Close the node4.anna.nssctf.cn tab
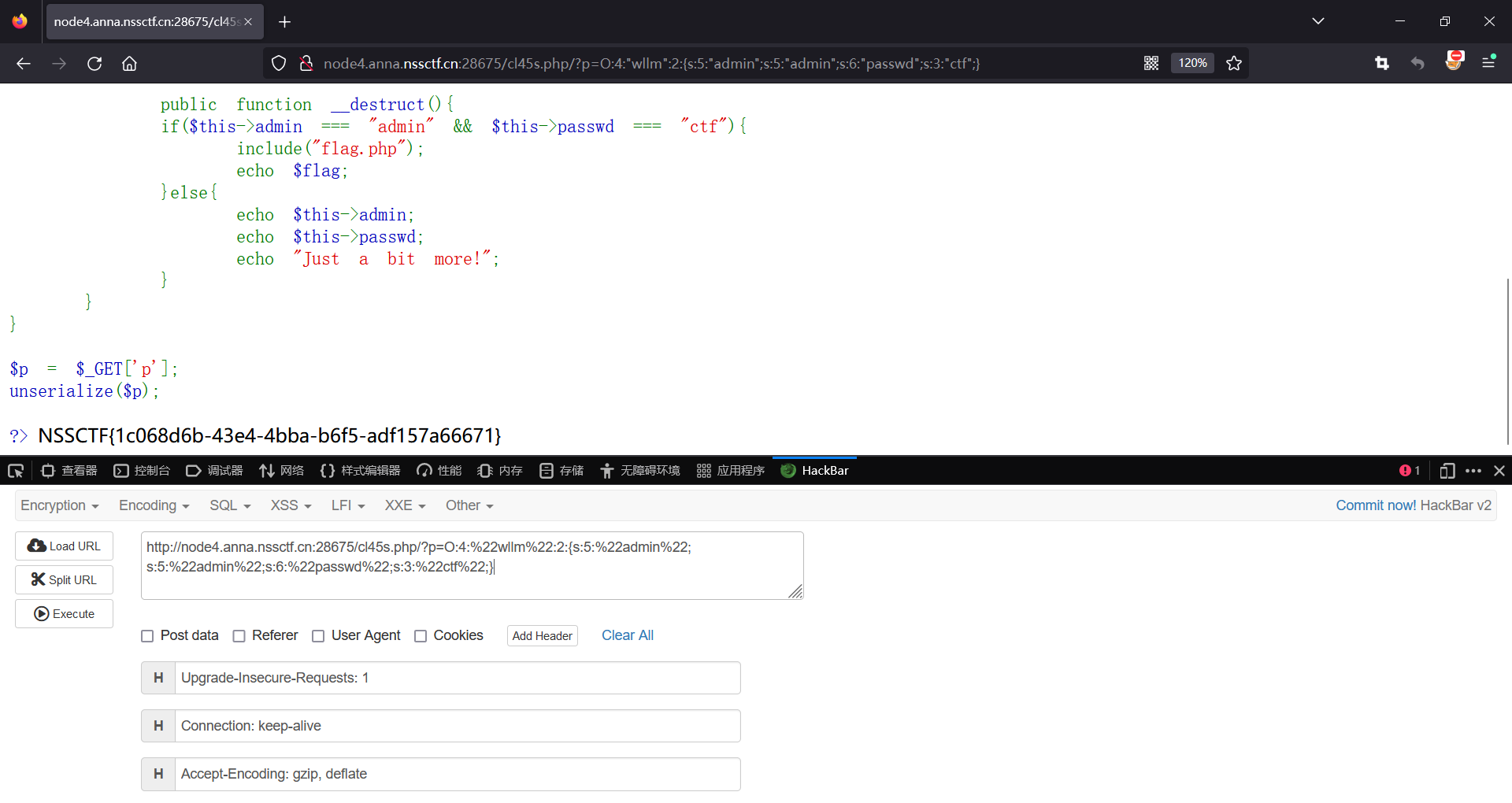 coord(248,22)
